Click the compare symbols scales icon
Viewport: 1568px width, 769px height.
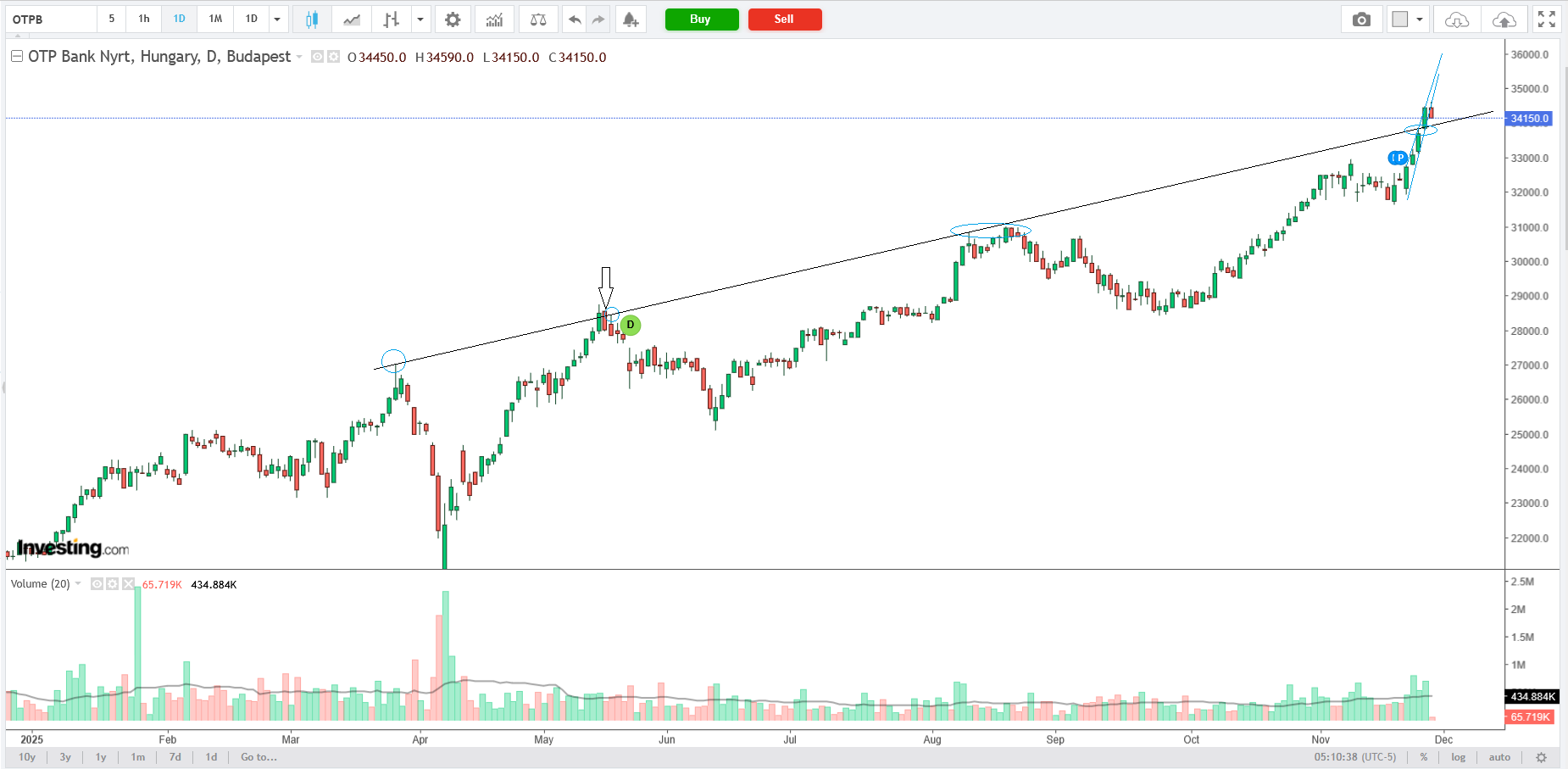(537, 20)
